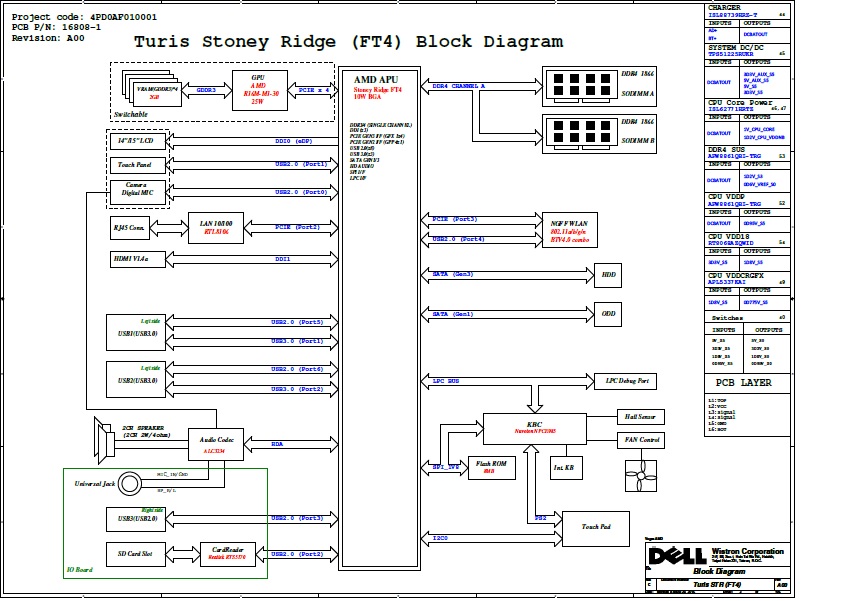Select the LPC Debug Port block
This screenshot has width=851, height=601.
pyautogui.click(x=626, y=381)
